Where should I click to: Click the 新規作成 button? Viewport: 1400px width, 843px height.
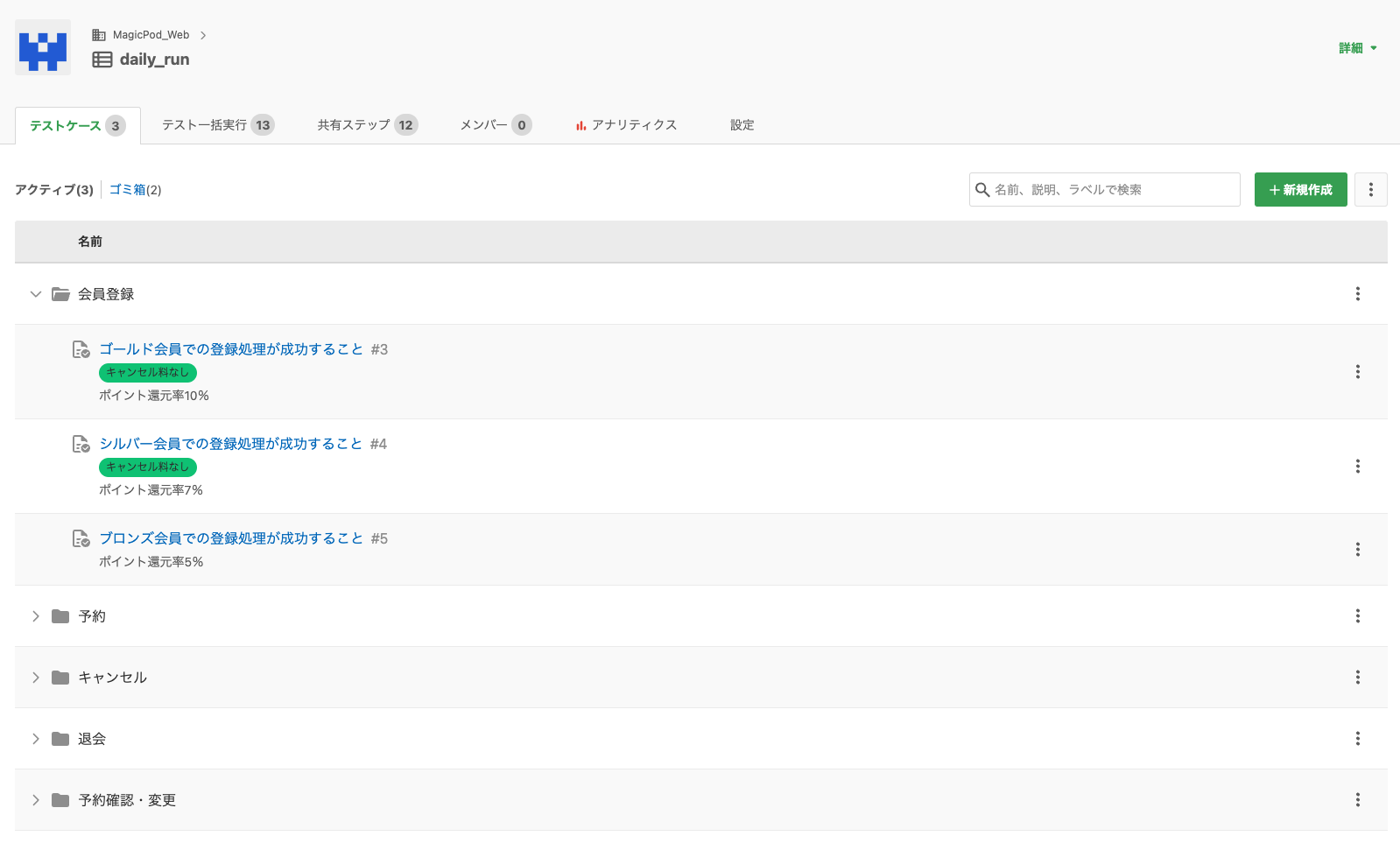pos(1300,190)
